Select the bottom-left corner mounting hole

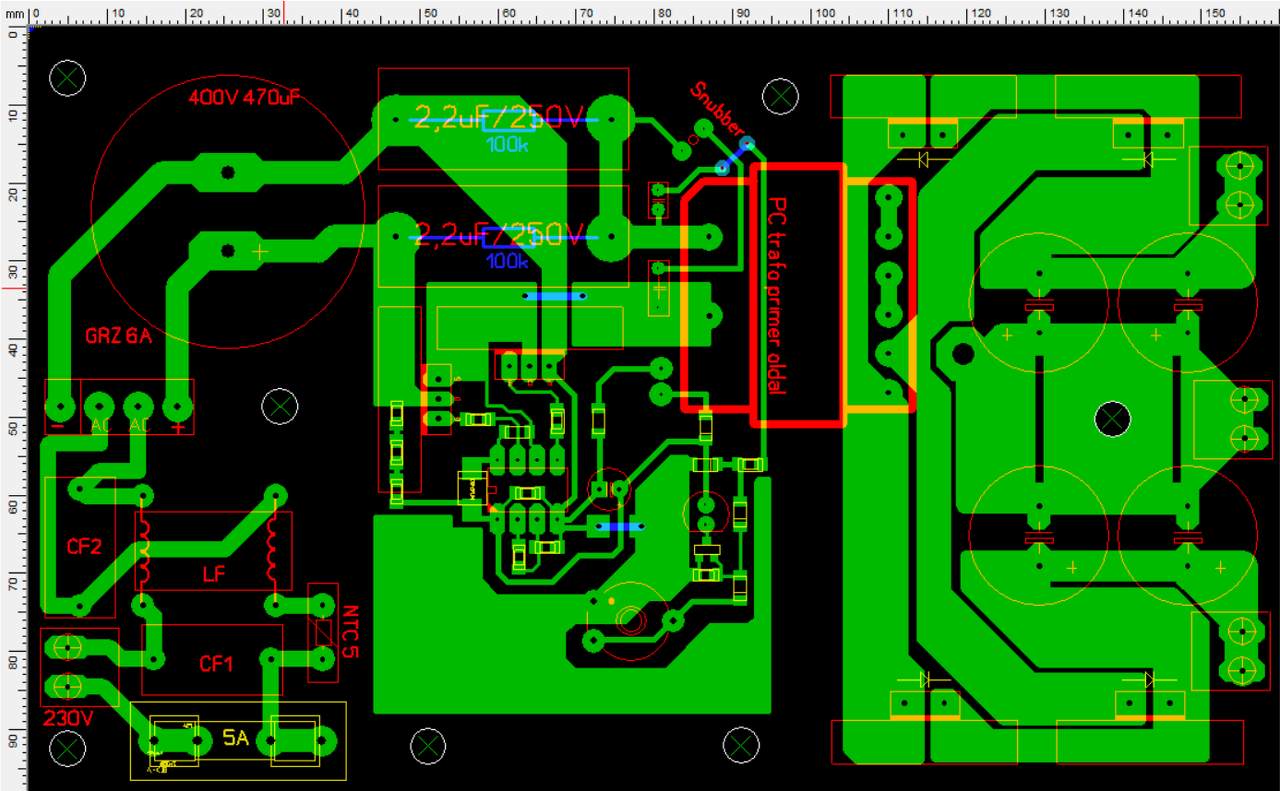pyautogui.click(x=68, y=748)
